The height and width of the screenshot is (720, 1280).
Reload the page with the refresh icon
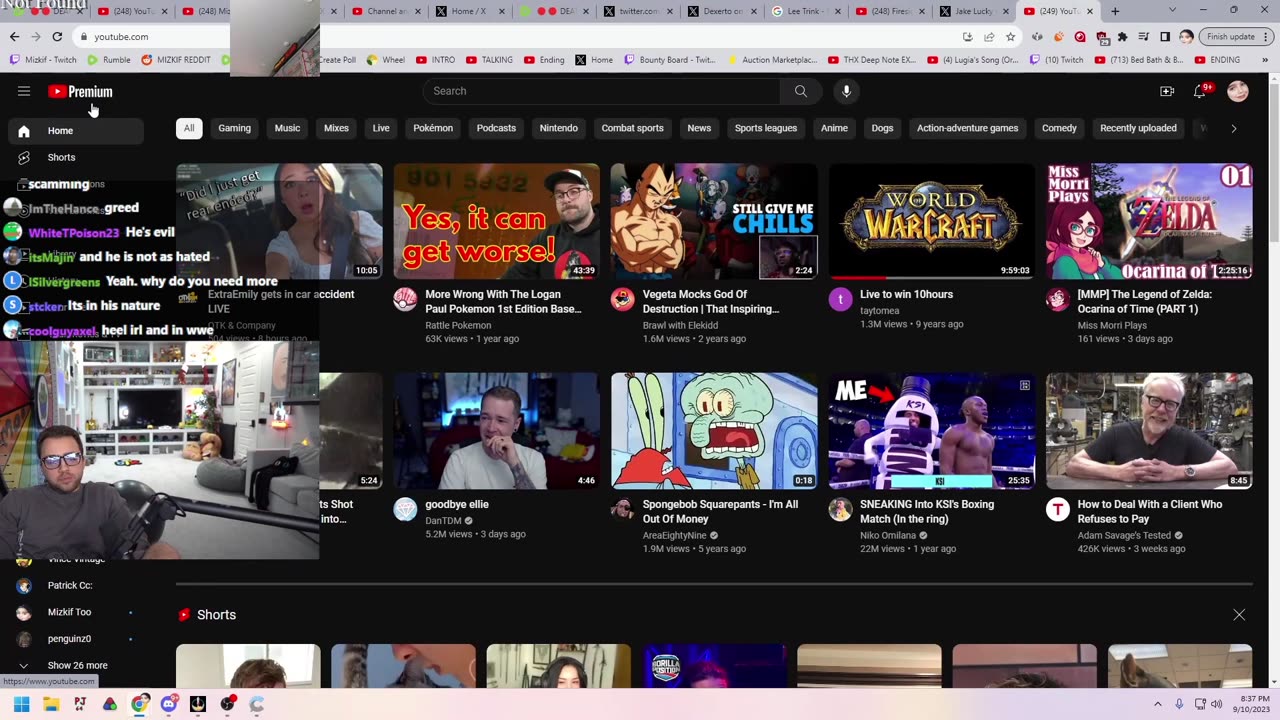coord(57,36)
